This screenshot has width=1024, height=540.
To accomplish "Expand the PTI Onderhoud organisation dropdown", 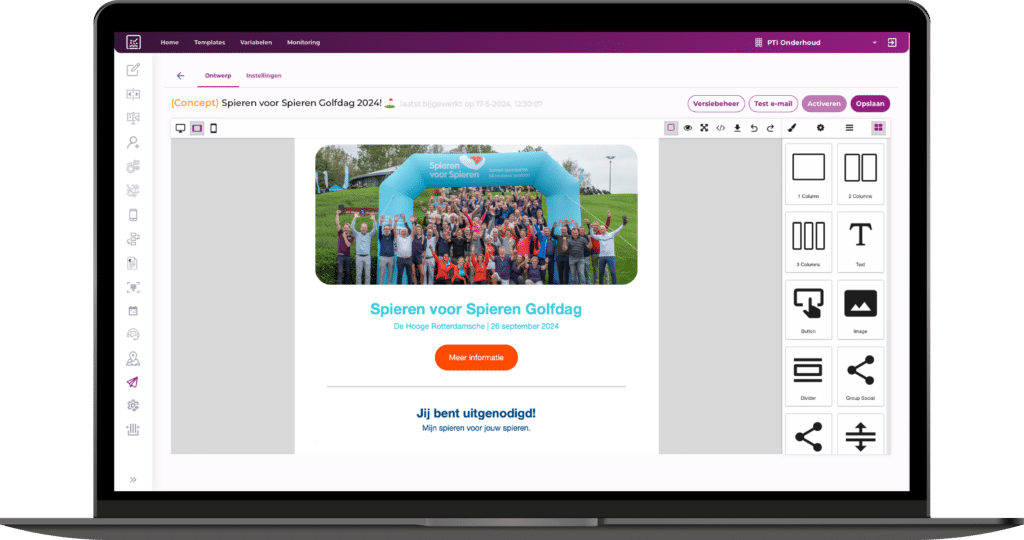I will coord(816,42).
